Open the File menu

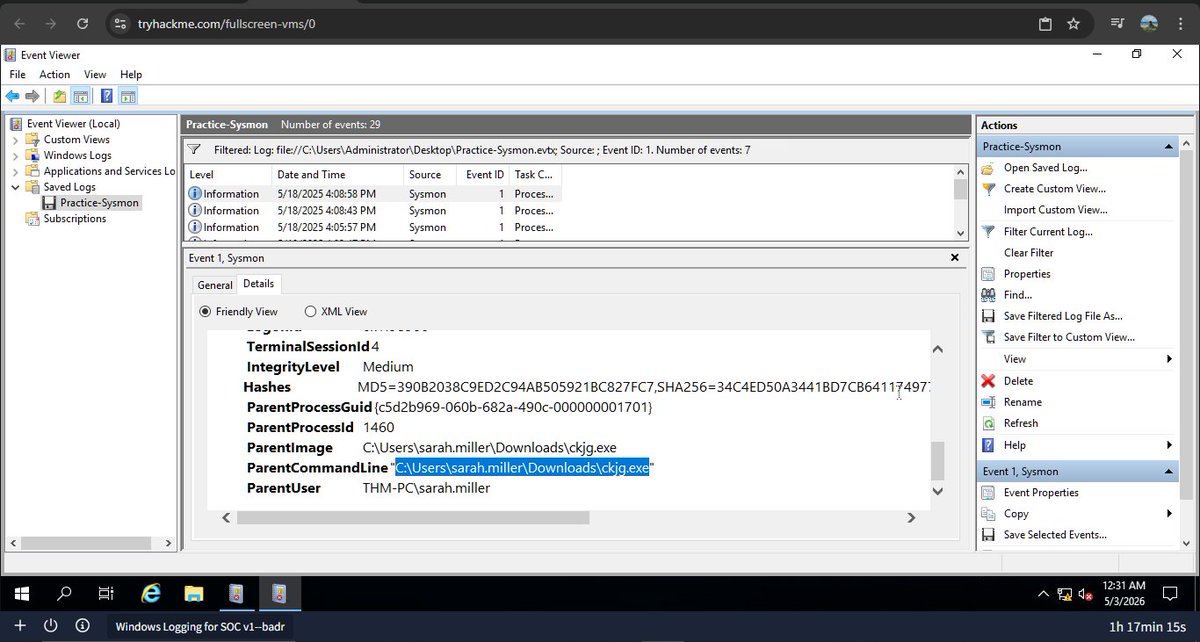[x=17, y=74]
